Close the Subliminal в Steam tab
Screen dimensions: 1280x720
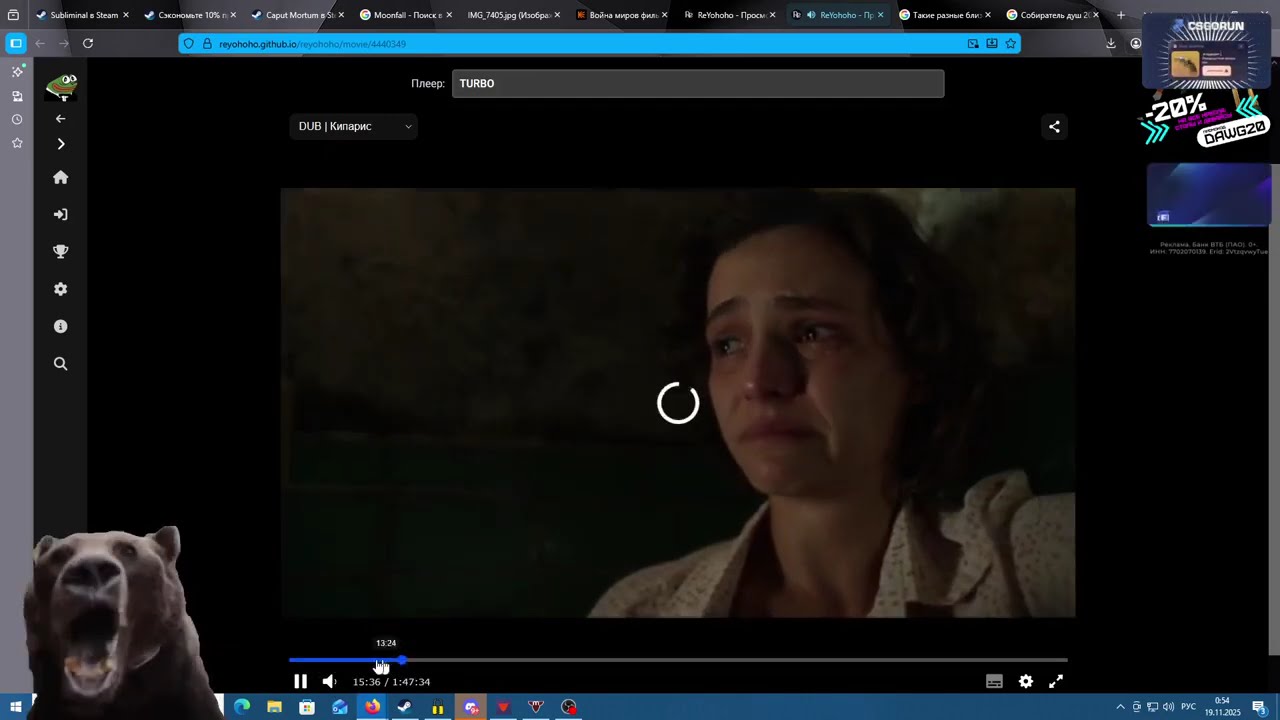pos(126,15)
